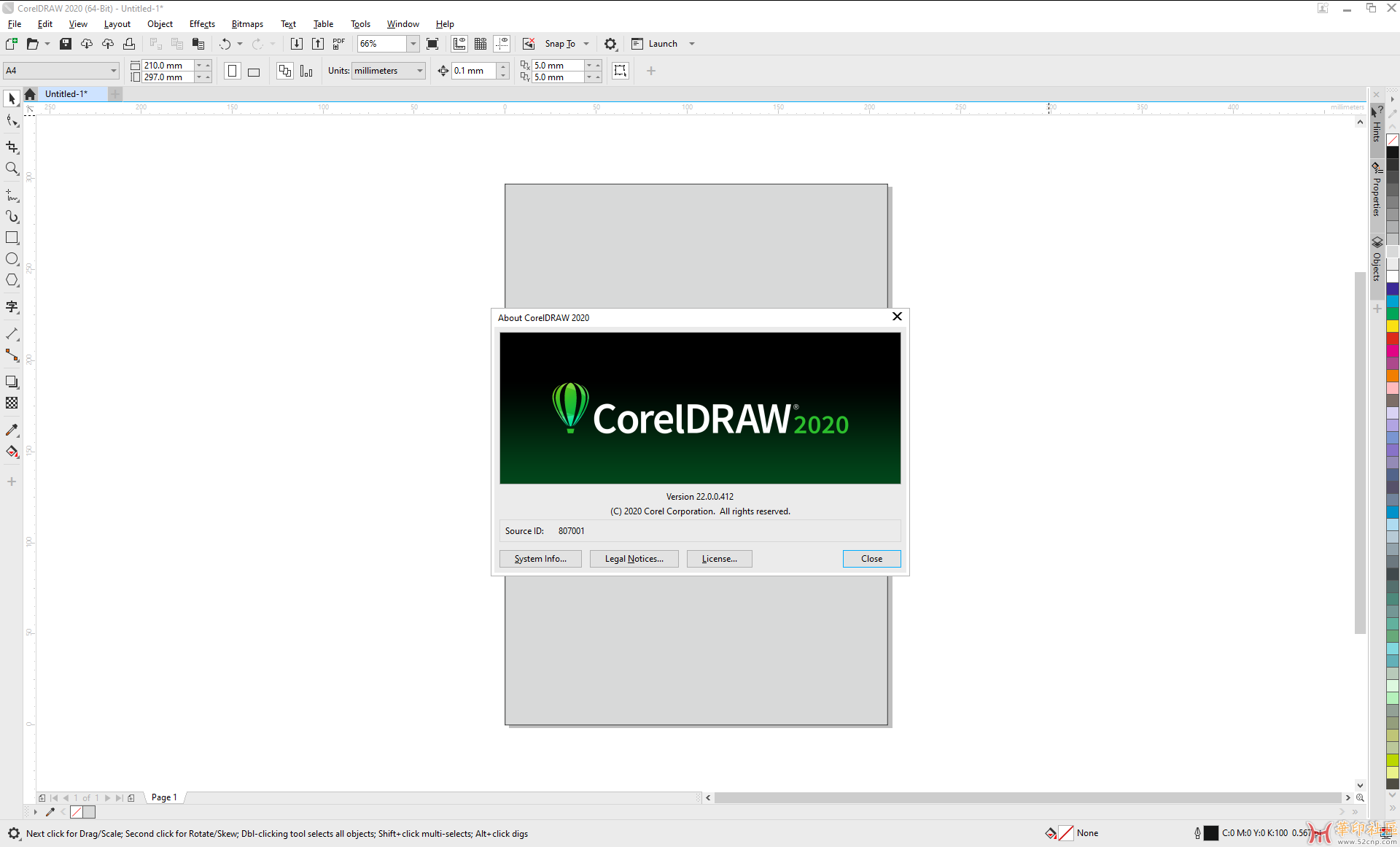The image size is (1400, 847).
Task: Open the A4 page size dropdown
Action: [114, 71]
